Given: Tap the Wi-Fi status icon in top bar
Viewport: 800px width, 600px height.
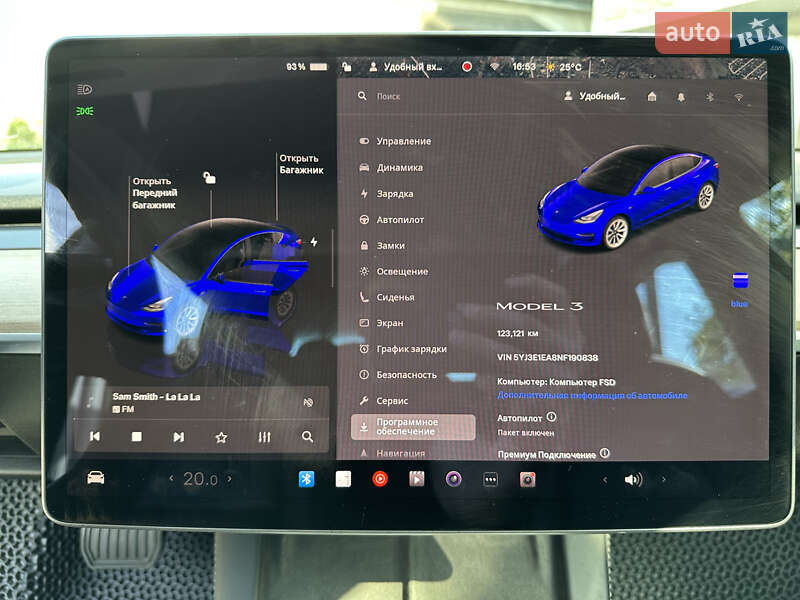Looking at the screenshot, I should point(494,67).
